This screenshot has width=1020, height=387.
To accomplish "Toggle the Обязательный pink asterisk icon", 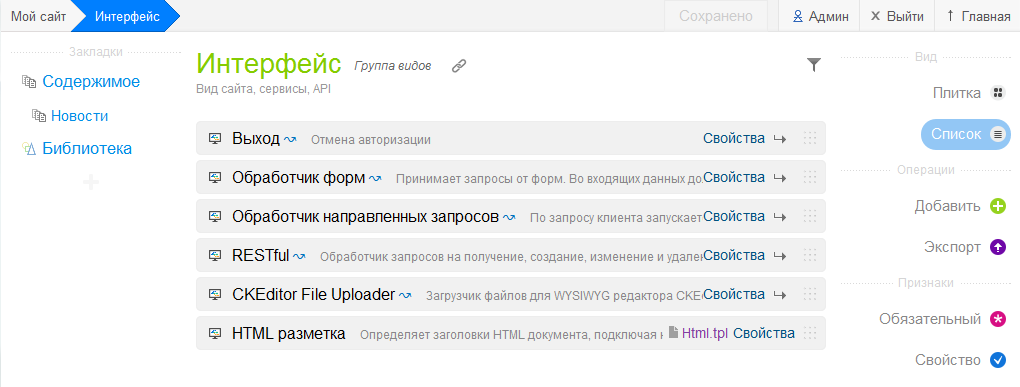I will (998, 319).
